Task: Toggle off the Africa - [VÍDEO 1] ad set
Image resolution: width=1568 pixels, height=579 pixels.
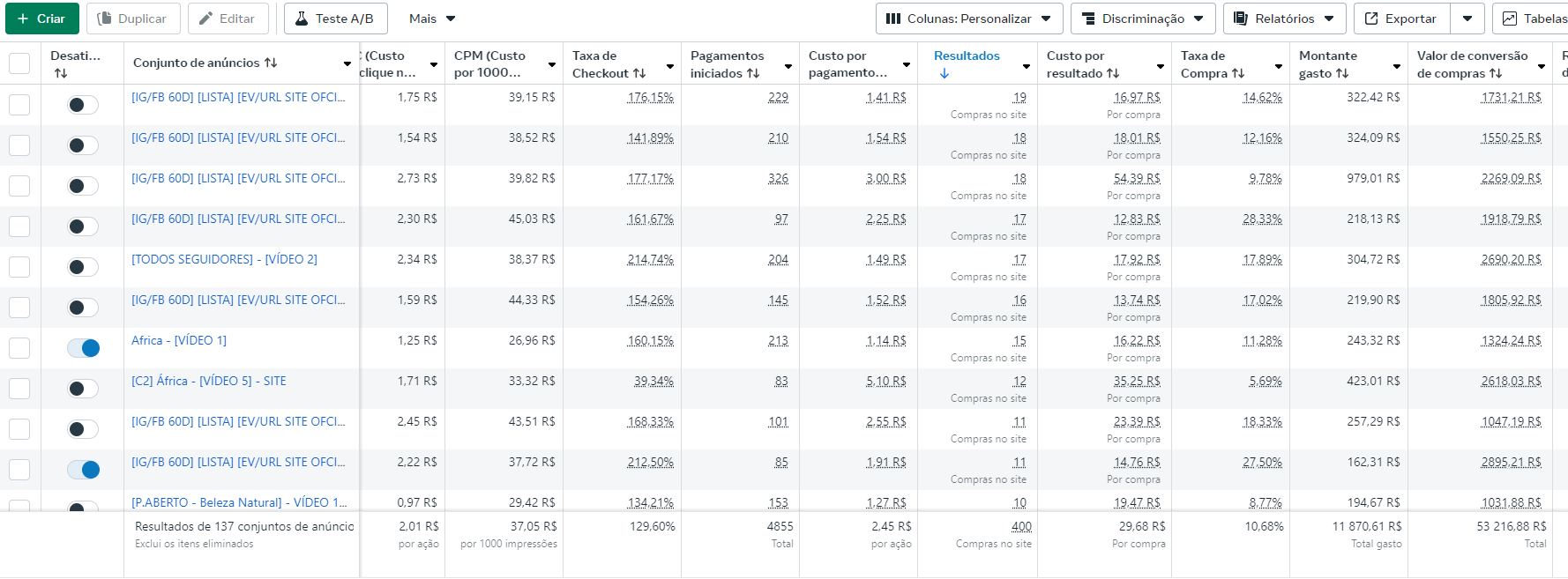Action: (x=83, y=348)
